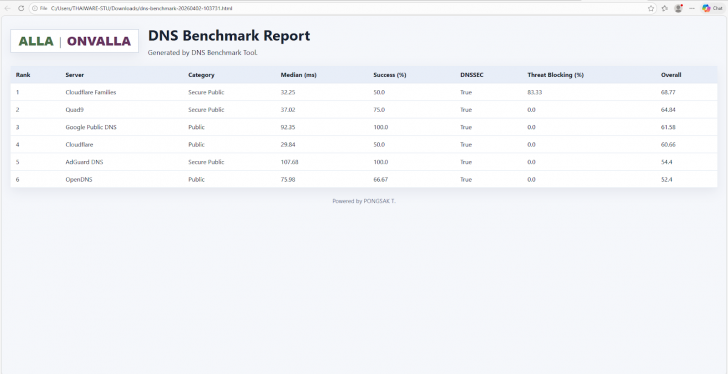Select the Google Public DNS server cell
This screenshot has width=728, height=374.
pyautogui.click(x=91, y=127)
